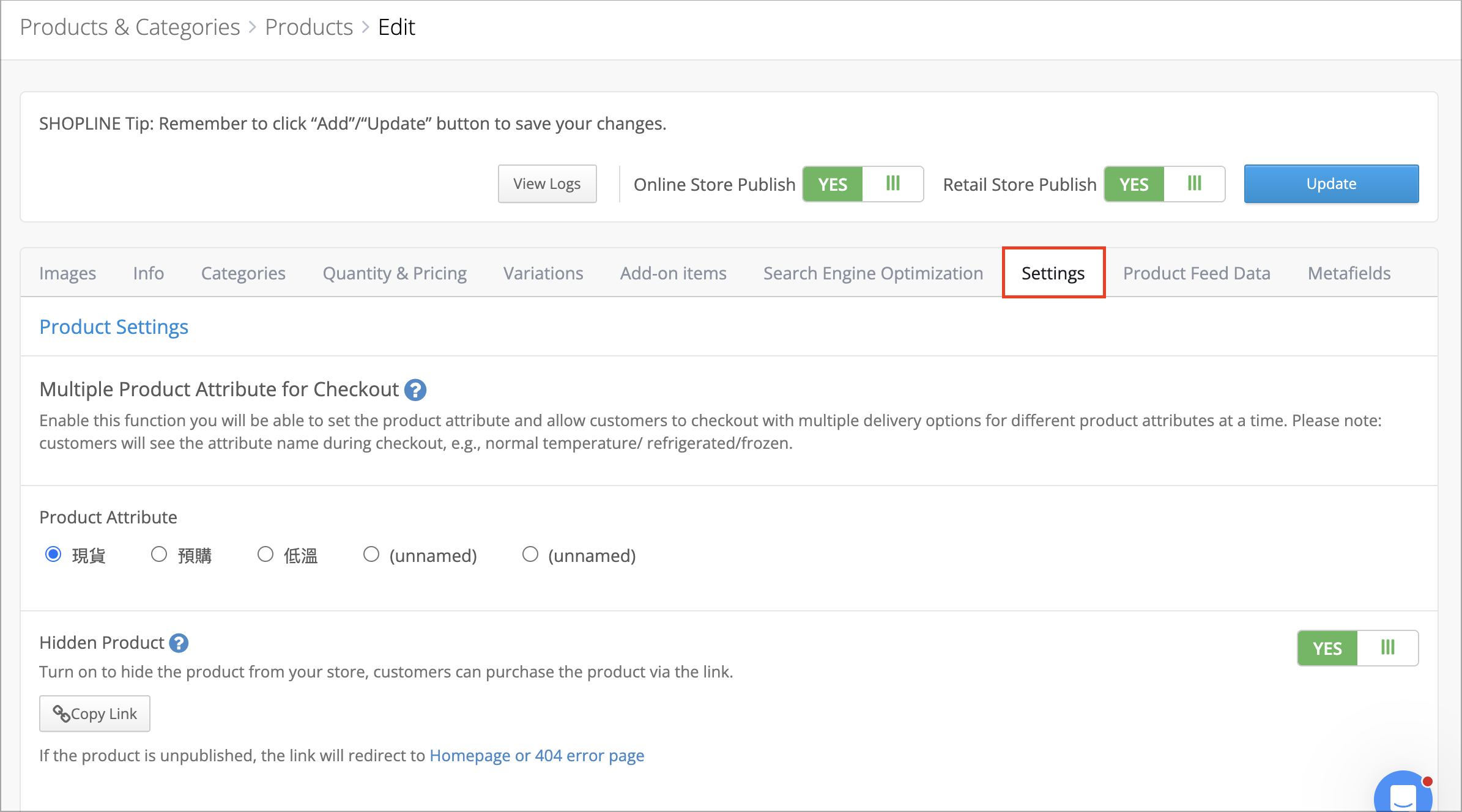Select the 預購 product attribute radio
This screenshot has height=812, width=1462.
(x=159, y=555)
